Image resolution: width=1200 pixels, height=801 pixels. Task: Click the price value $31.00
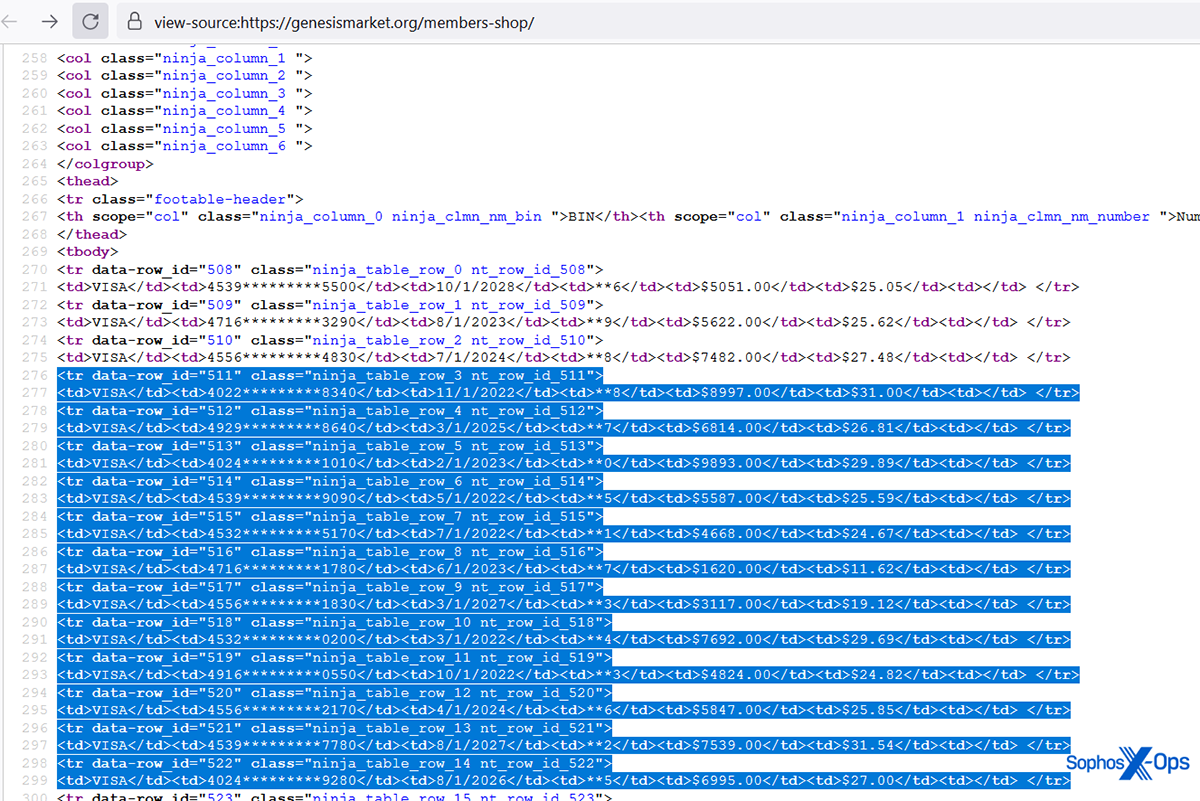[878, 393]
